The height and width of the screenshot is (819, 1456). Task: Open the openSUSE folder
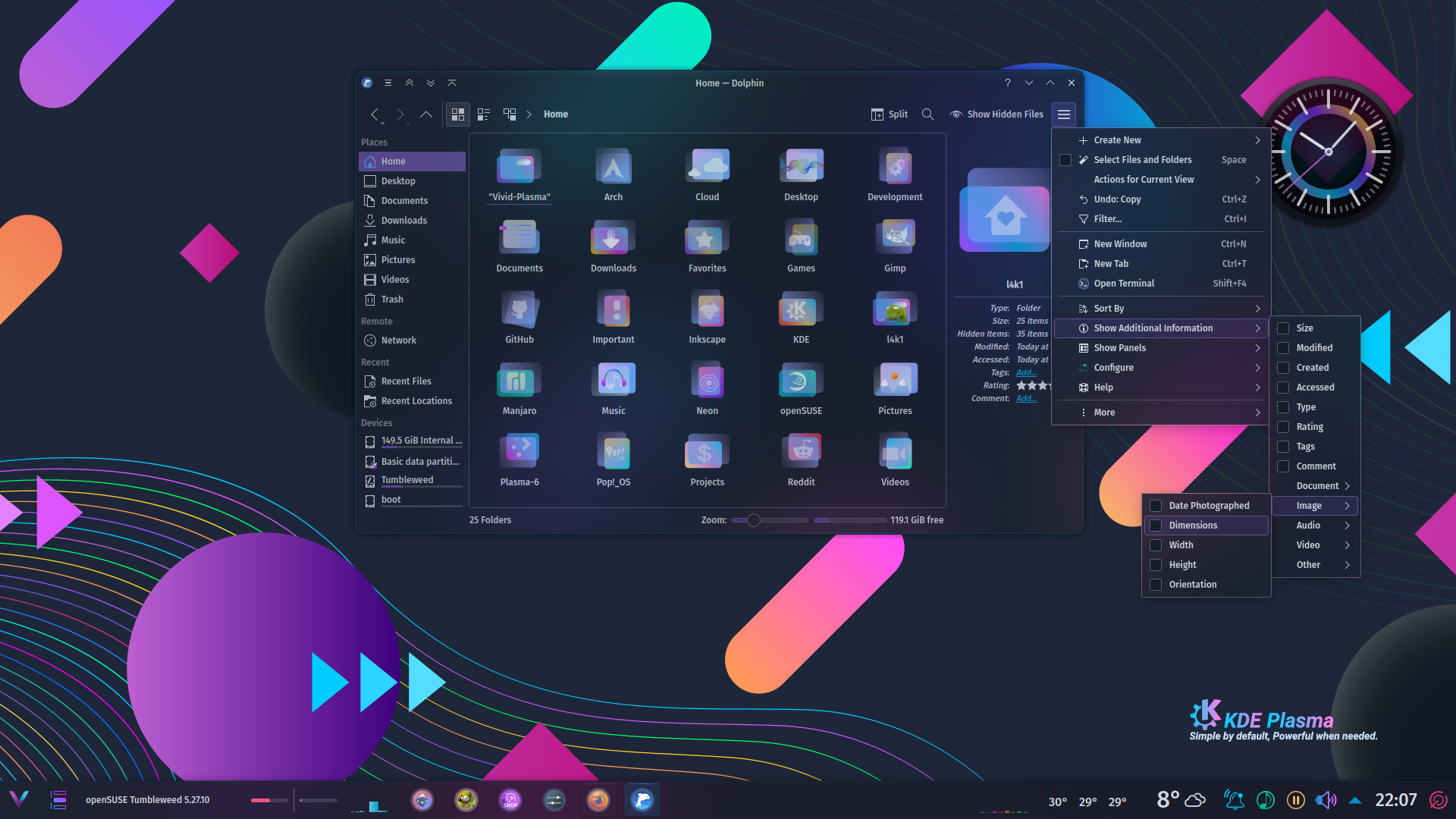coord(801,390)
